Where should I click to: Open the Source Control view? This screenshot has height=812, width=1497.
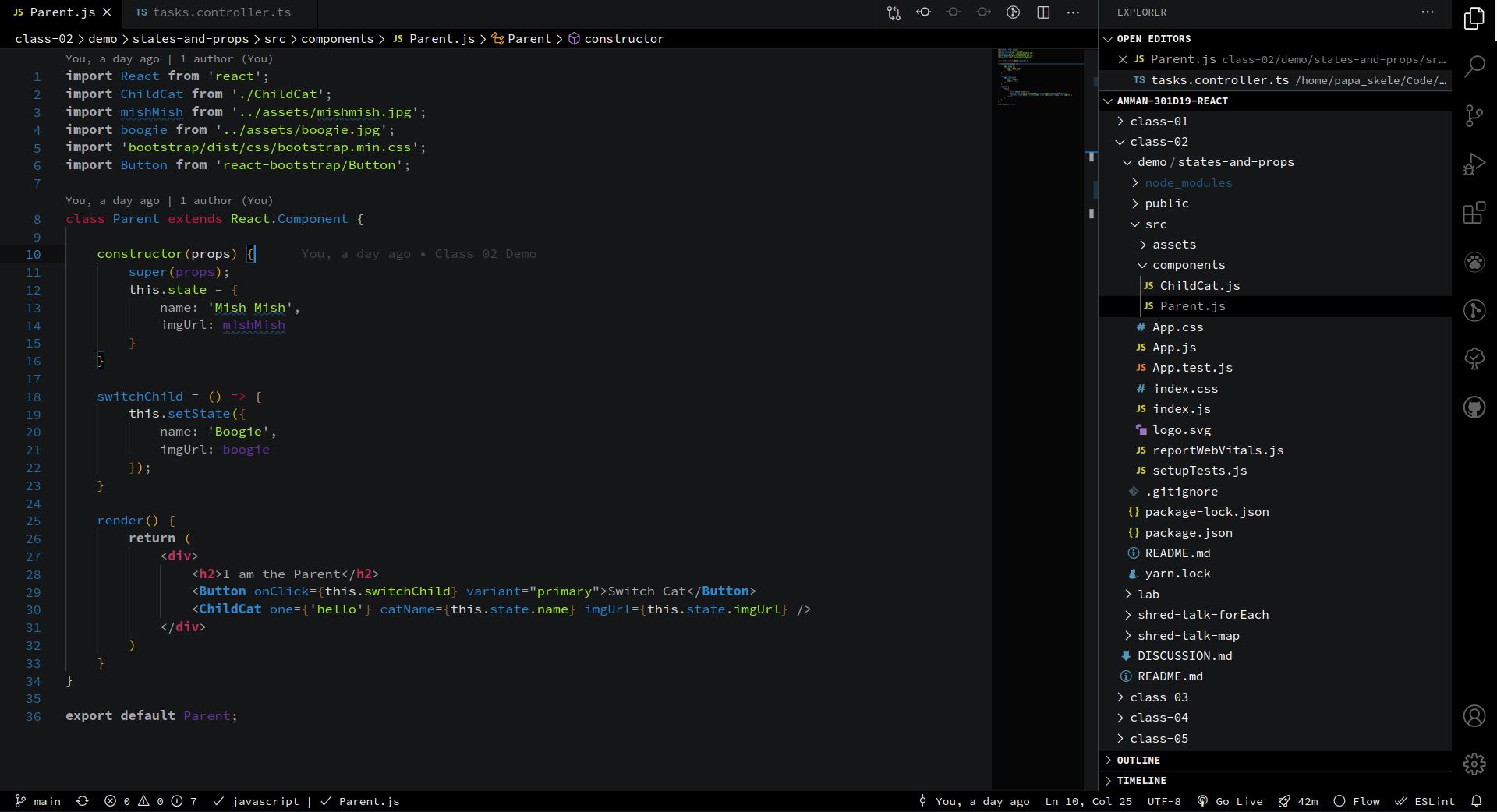(x=1474, y=115)
